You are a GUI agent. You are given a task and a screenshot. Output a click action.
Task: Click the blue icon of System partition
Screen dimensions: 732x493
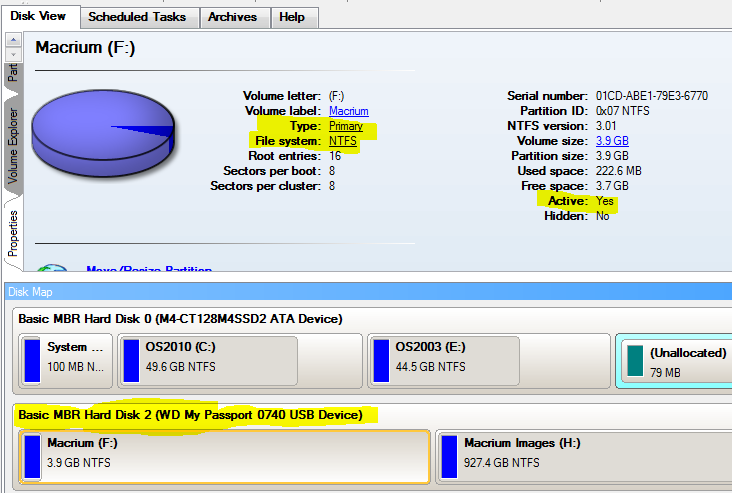tap(32, 361)
